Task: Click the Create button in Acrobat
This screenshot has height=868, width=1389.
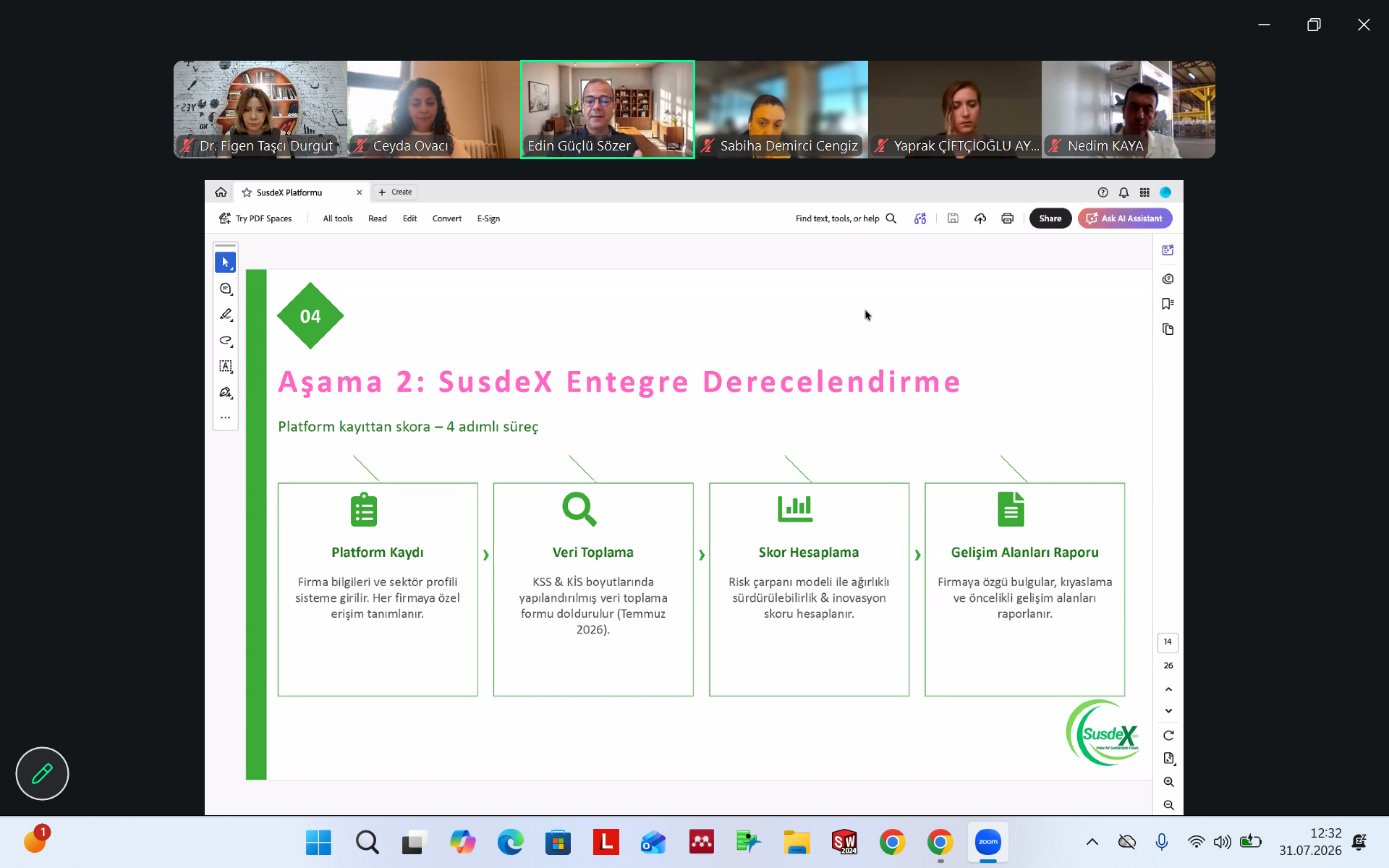Action: point(395,192)
